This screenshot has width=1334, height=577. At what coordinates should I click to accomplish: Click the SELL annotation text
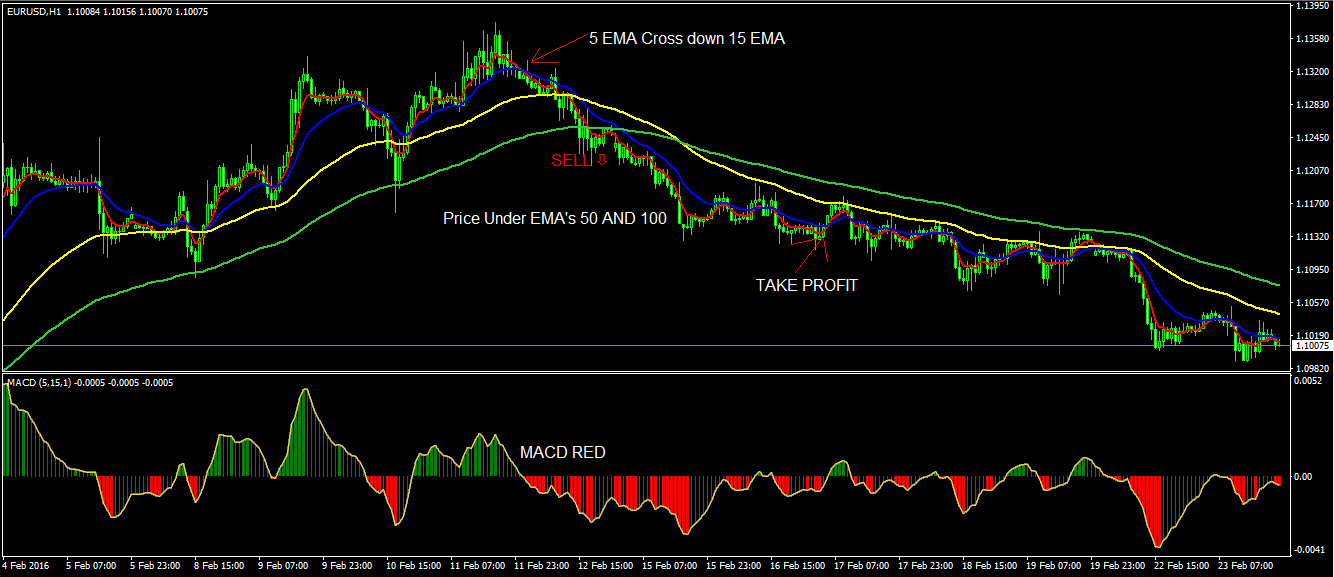(570, 158)
